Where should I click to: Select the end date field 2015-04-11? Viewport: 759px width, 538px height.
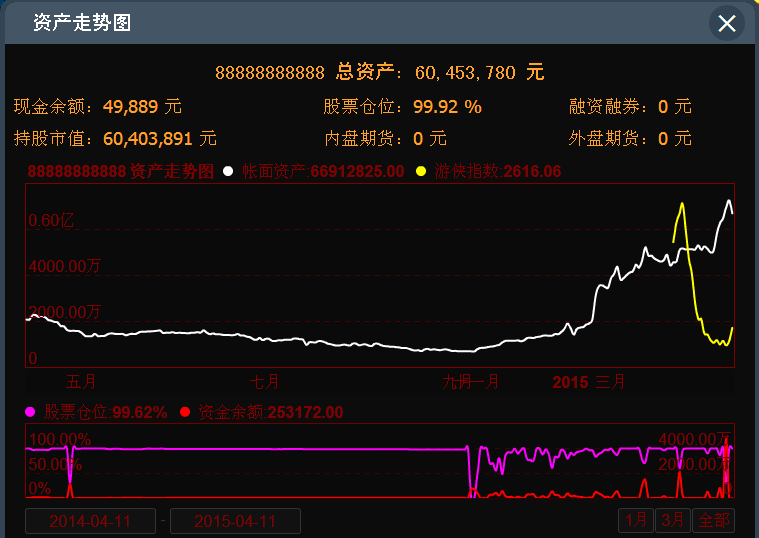pyautogui.click(x=235, y=521)
